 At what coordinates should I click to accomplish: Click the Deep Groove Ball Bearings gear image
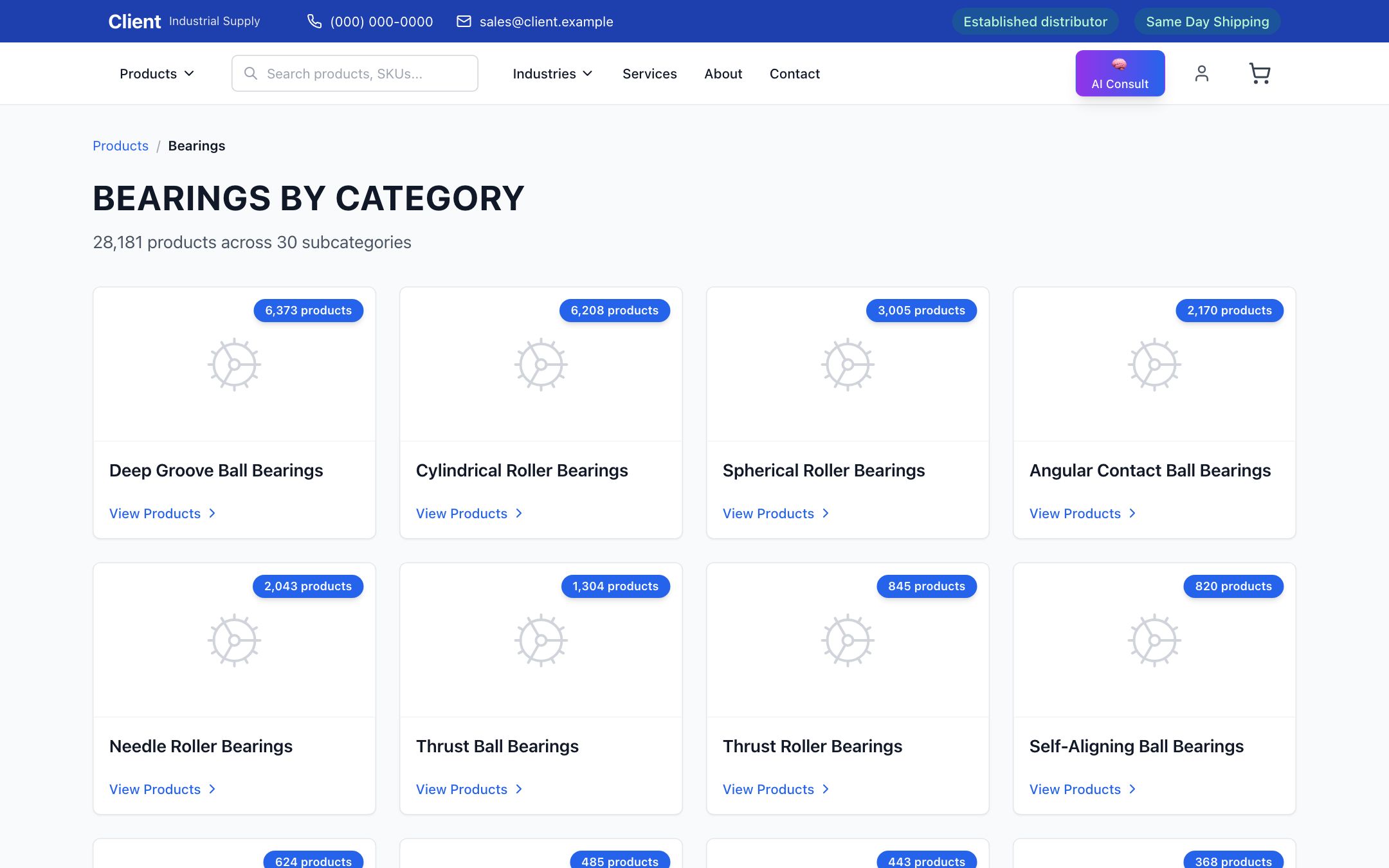pos(234,364)
